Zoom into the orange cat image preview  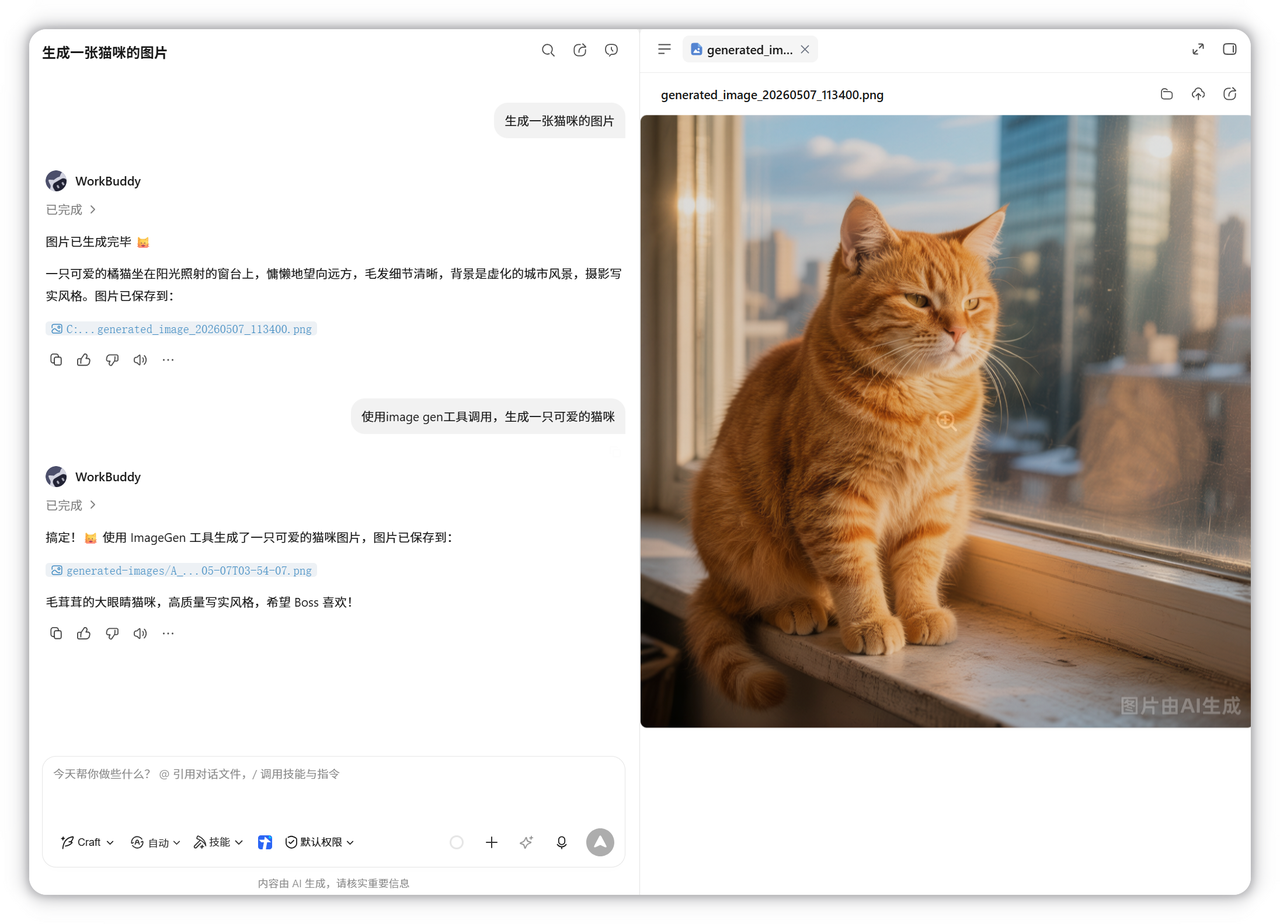(x=946, y=421)
